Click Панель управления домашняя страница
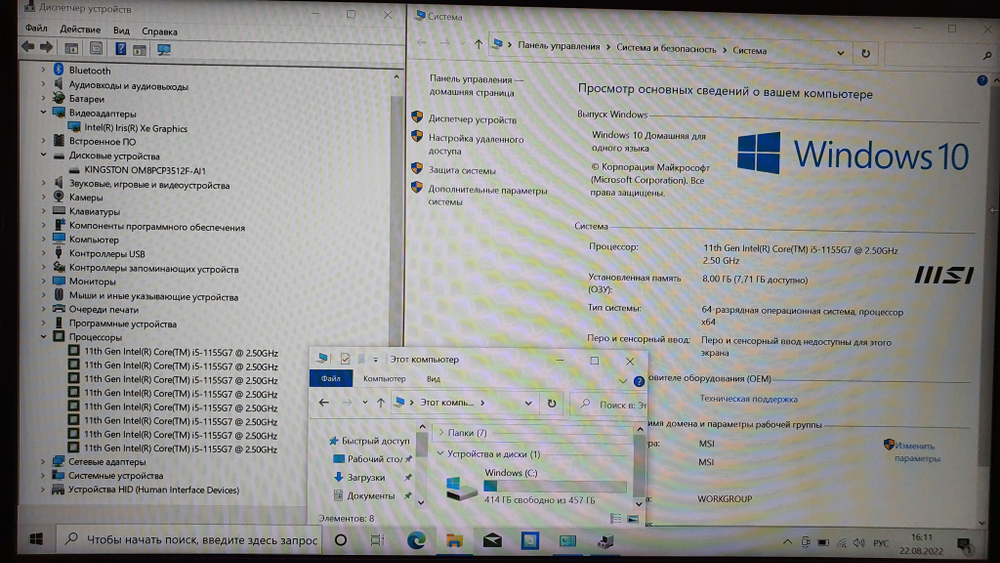 click(476, 85)
